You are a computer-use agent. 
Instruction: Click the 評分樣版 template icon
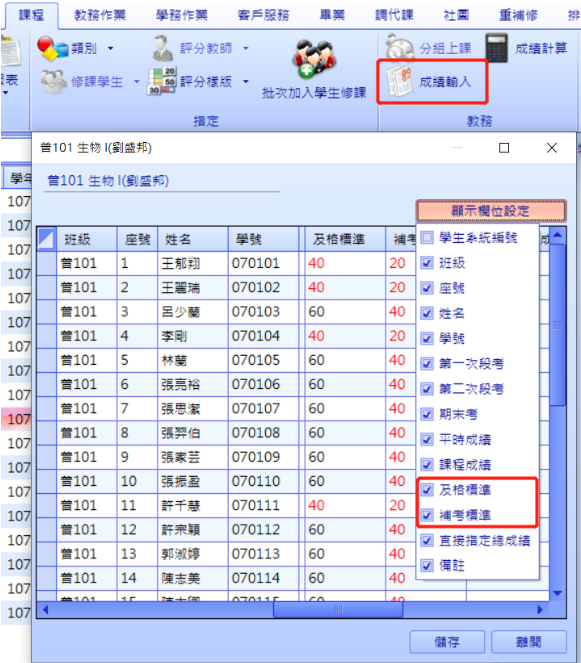(x=162, y=81)
